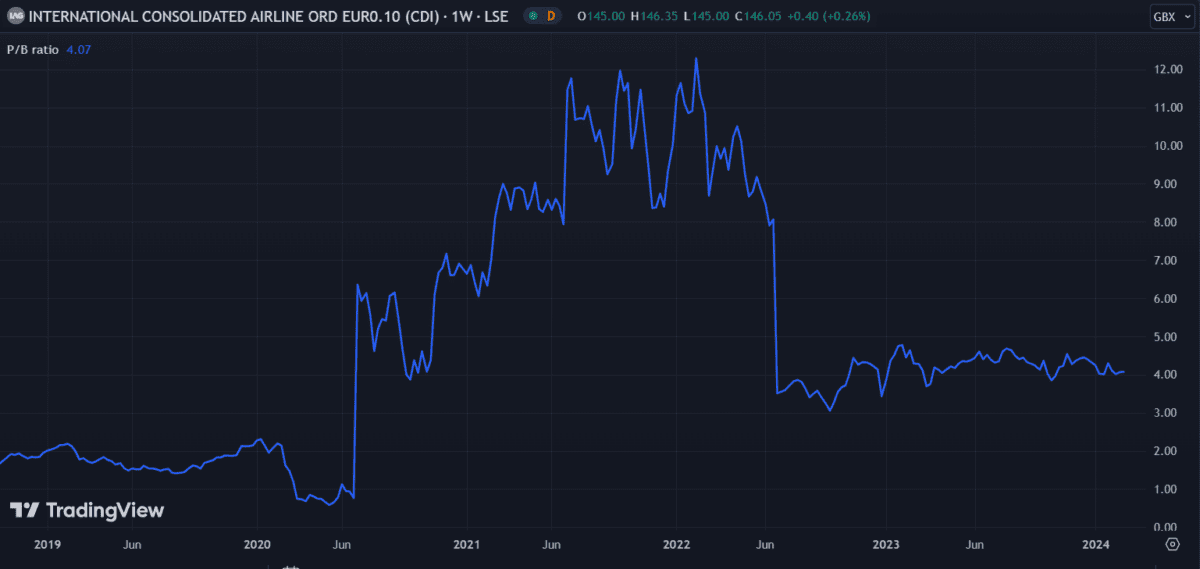This screenshot has height=569, width=1200.
Task: Click the TradingView logo watermark
Action: 87,510
